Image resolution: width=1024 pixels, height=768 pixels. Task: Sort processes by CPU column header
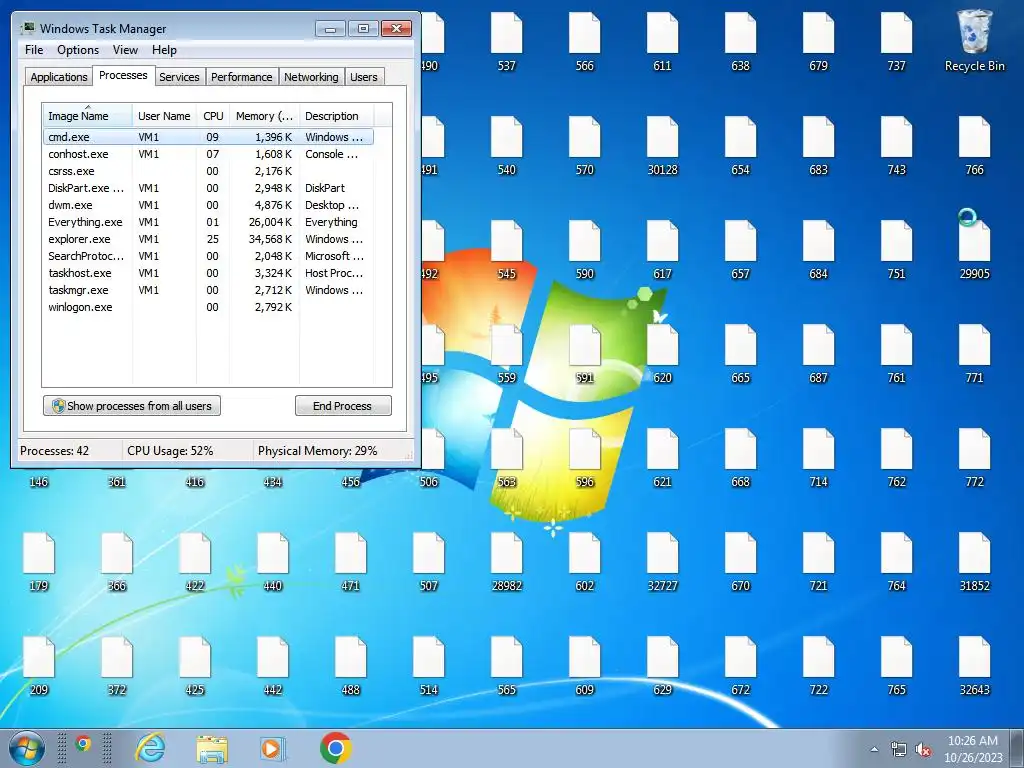pos(213,116)
